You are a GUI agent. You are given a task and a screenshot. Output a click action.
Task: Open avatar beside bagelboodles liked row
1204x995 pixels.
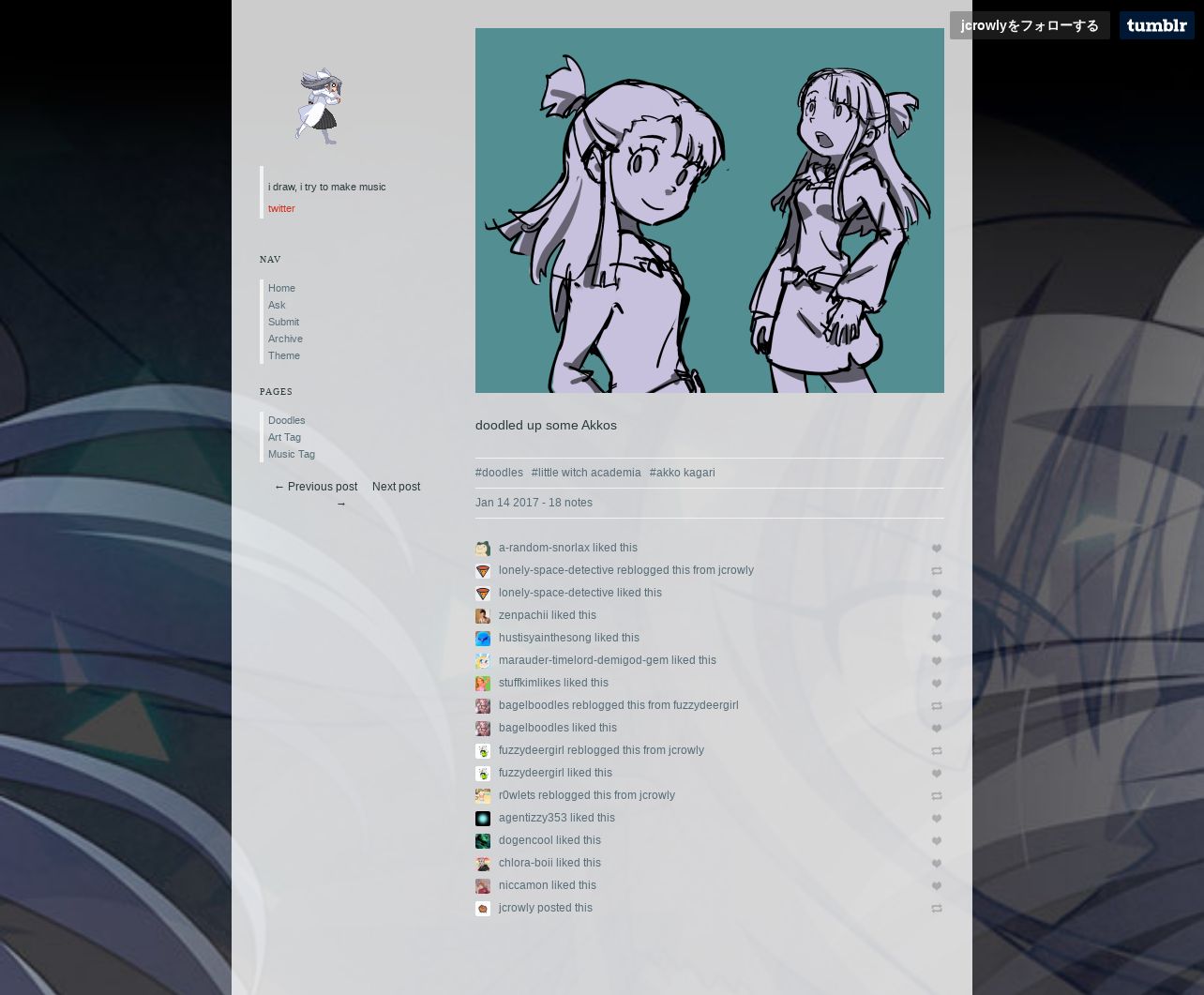coord(483,729)
